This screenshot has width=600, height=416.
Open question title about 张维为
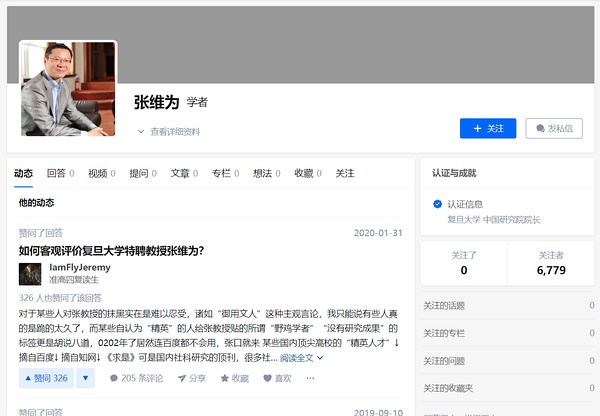tap(111, 250)
